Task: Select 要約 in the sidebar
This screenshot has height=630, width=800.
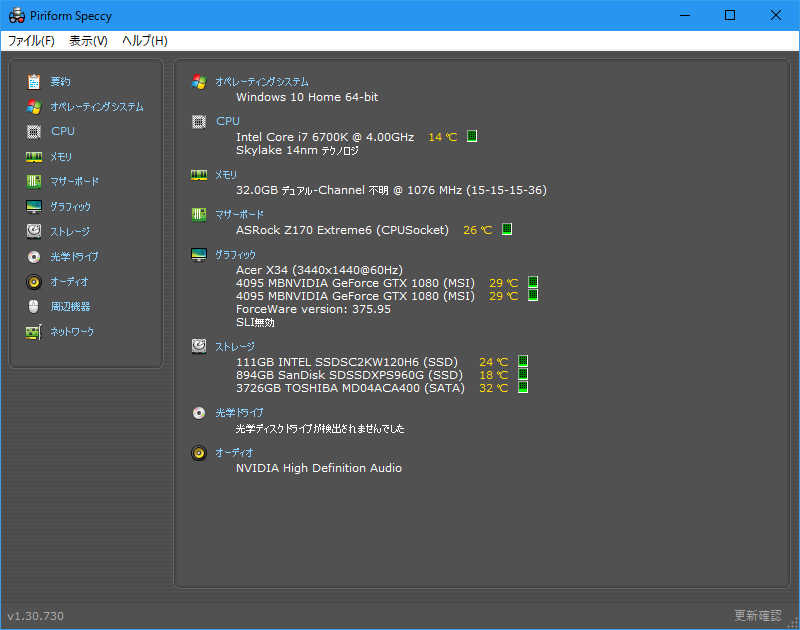Action: tap(60, 82)
